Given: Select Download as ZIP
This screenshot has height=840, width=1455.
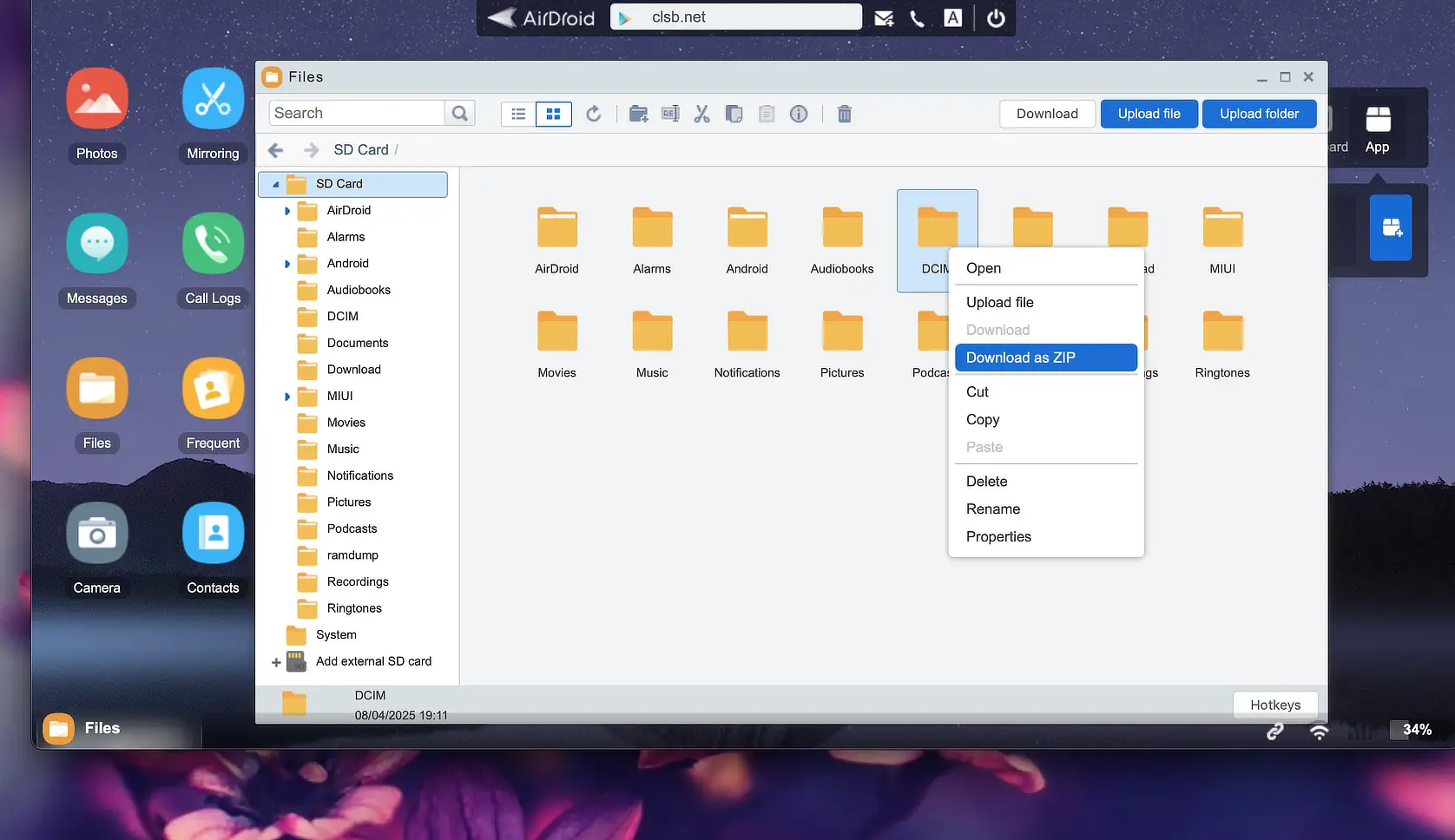Looking at the screenshot, I should tap(1046, 358).
